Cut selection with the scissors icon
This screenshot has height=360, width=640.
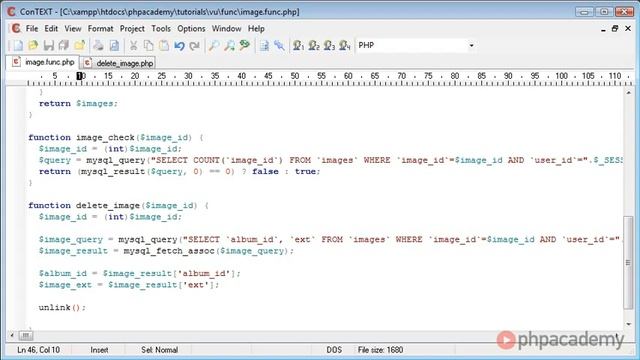point(133,45)
